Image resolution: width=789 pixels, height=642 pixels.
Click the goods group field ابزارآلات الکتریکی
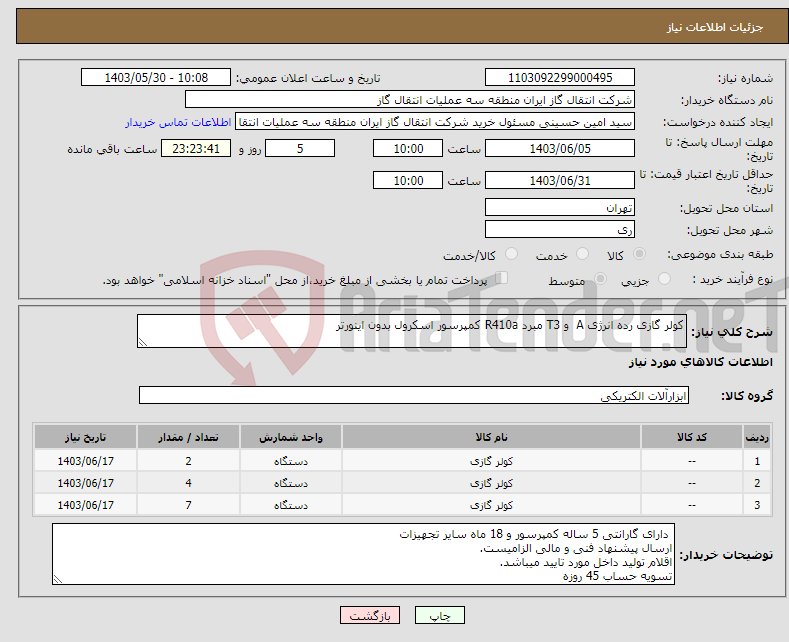point(414,395)
